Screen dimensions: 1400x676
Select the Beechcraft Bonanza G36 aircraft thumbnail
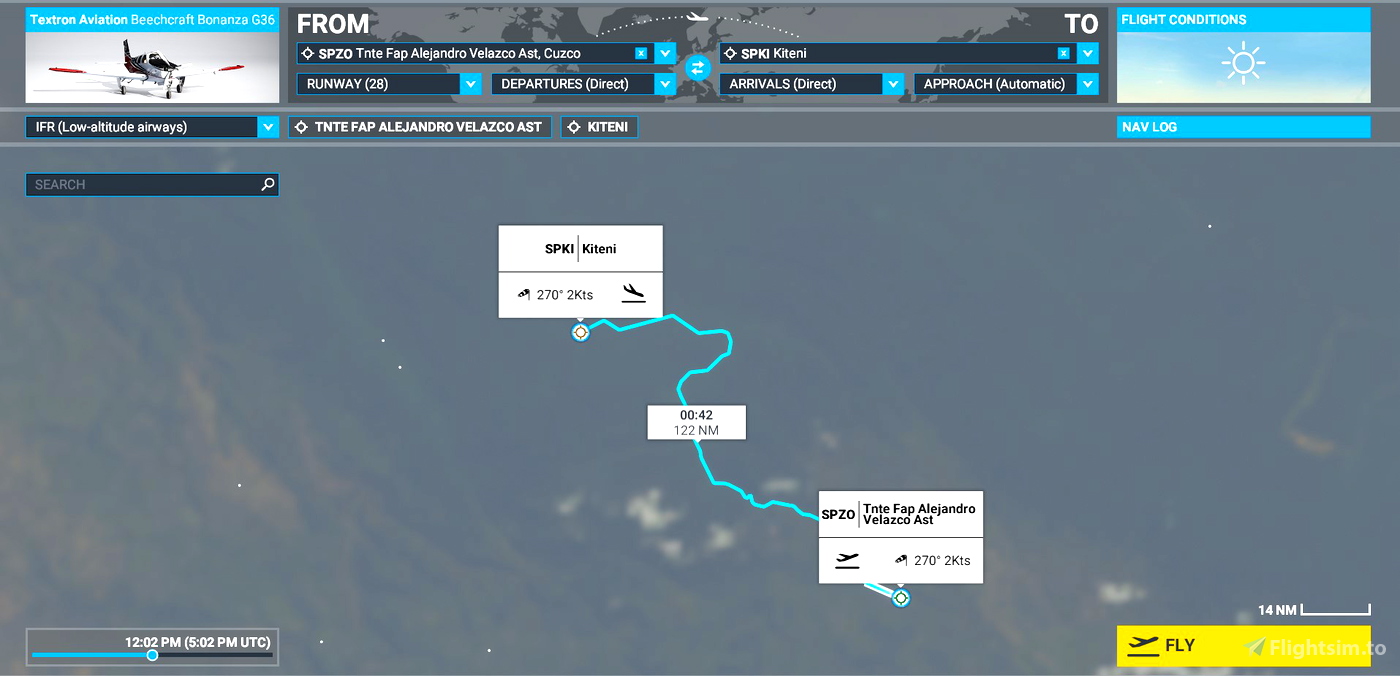(152, 66)
